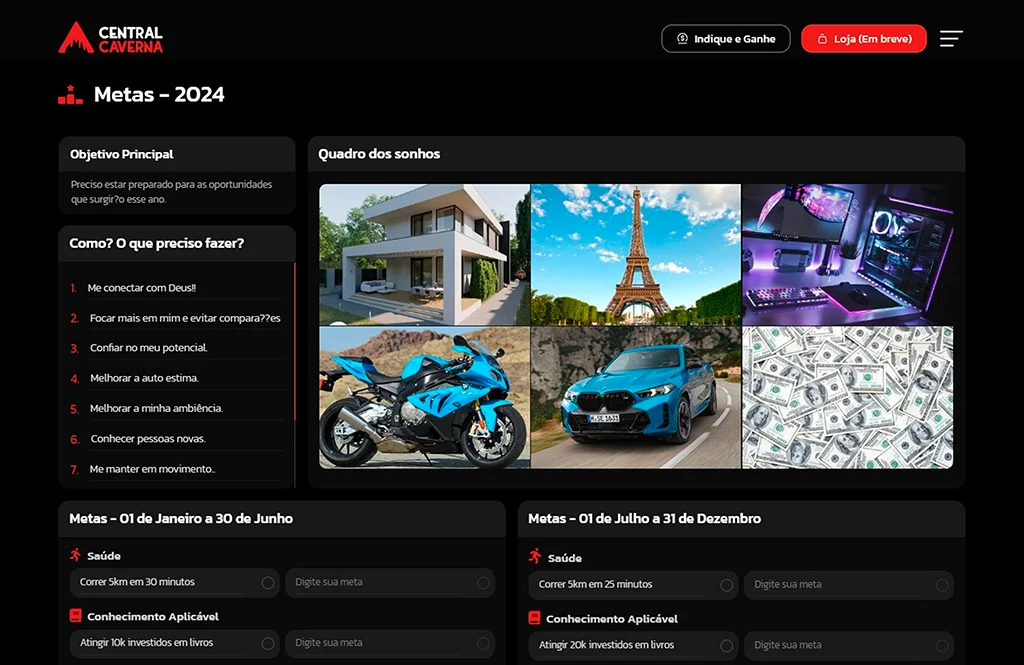
Task: Click 'Digite sua meta' Saúde field, Julho a Dezembro
Action: [848, 585]
